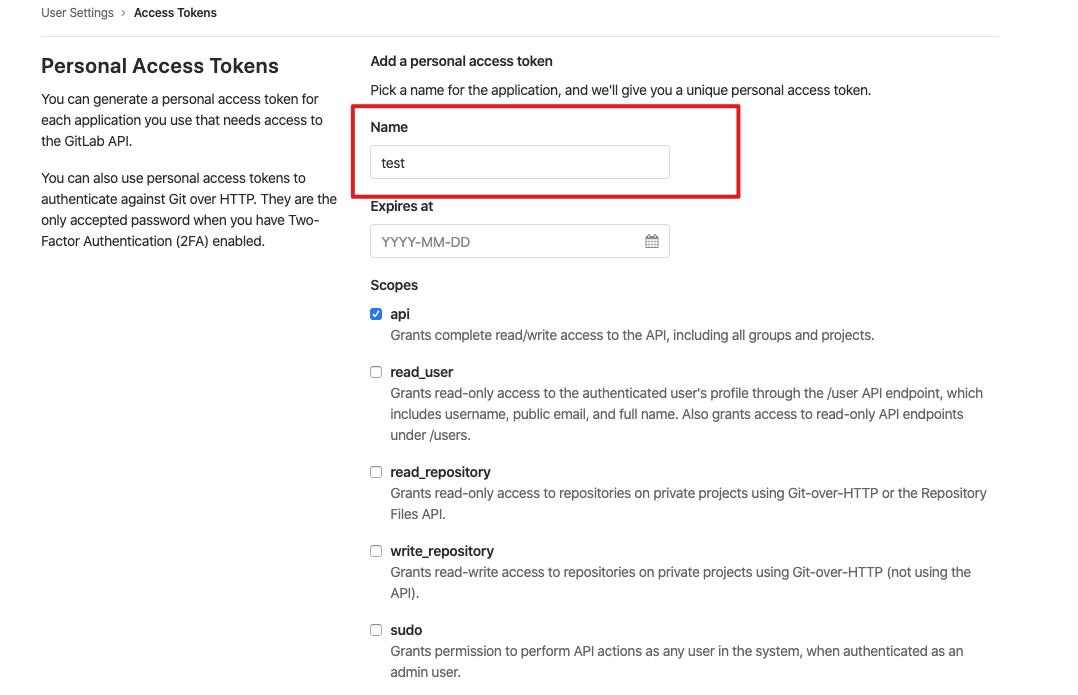Click the breadcrumb chevron separator

pos(123,12)
